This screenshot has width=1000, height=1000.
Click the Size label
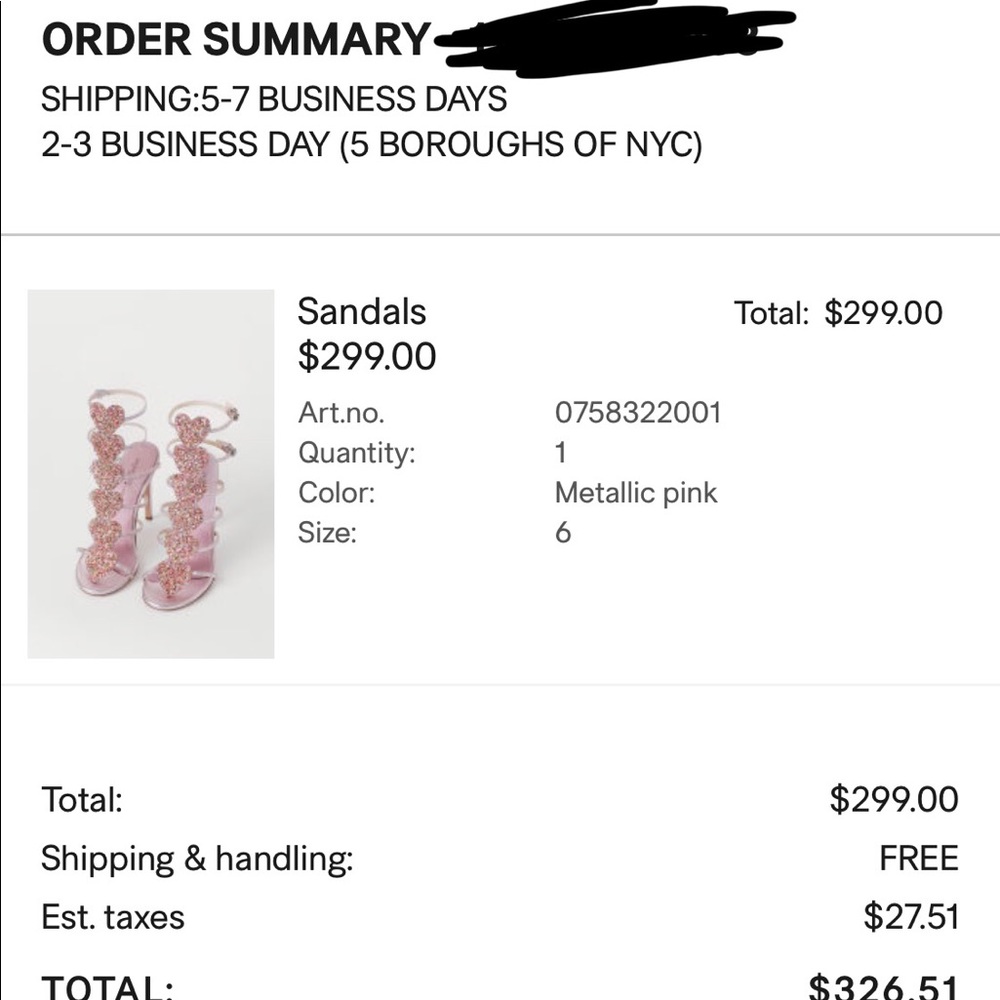tap(327, 532)
